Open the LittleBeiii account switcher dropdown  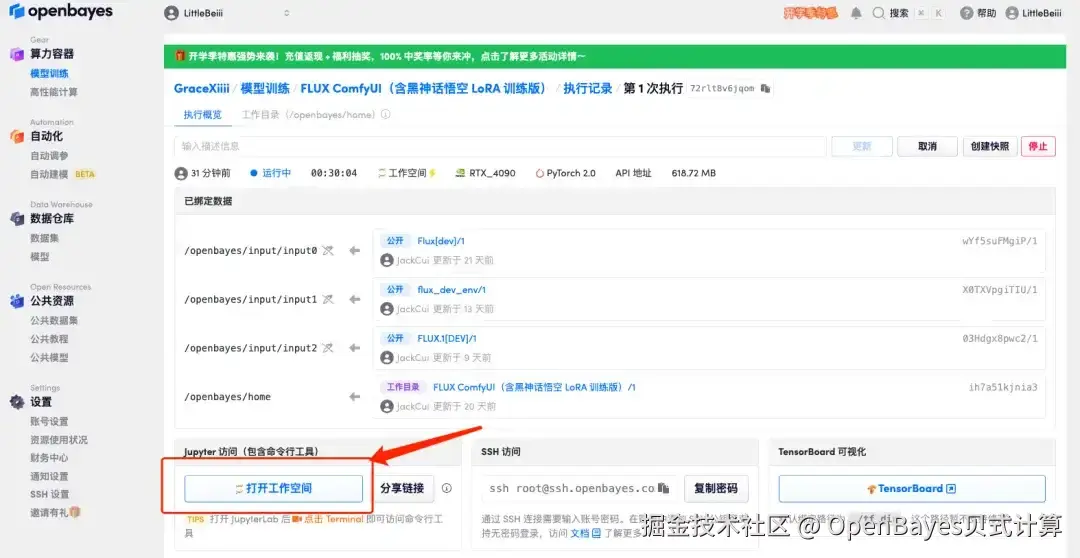228,13
